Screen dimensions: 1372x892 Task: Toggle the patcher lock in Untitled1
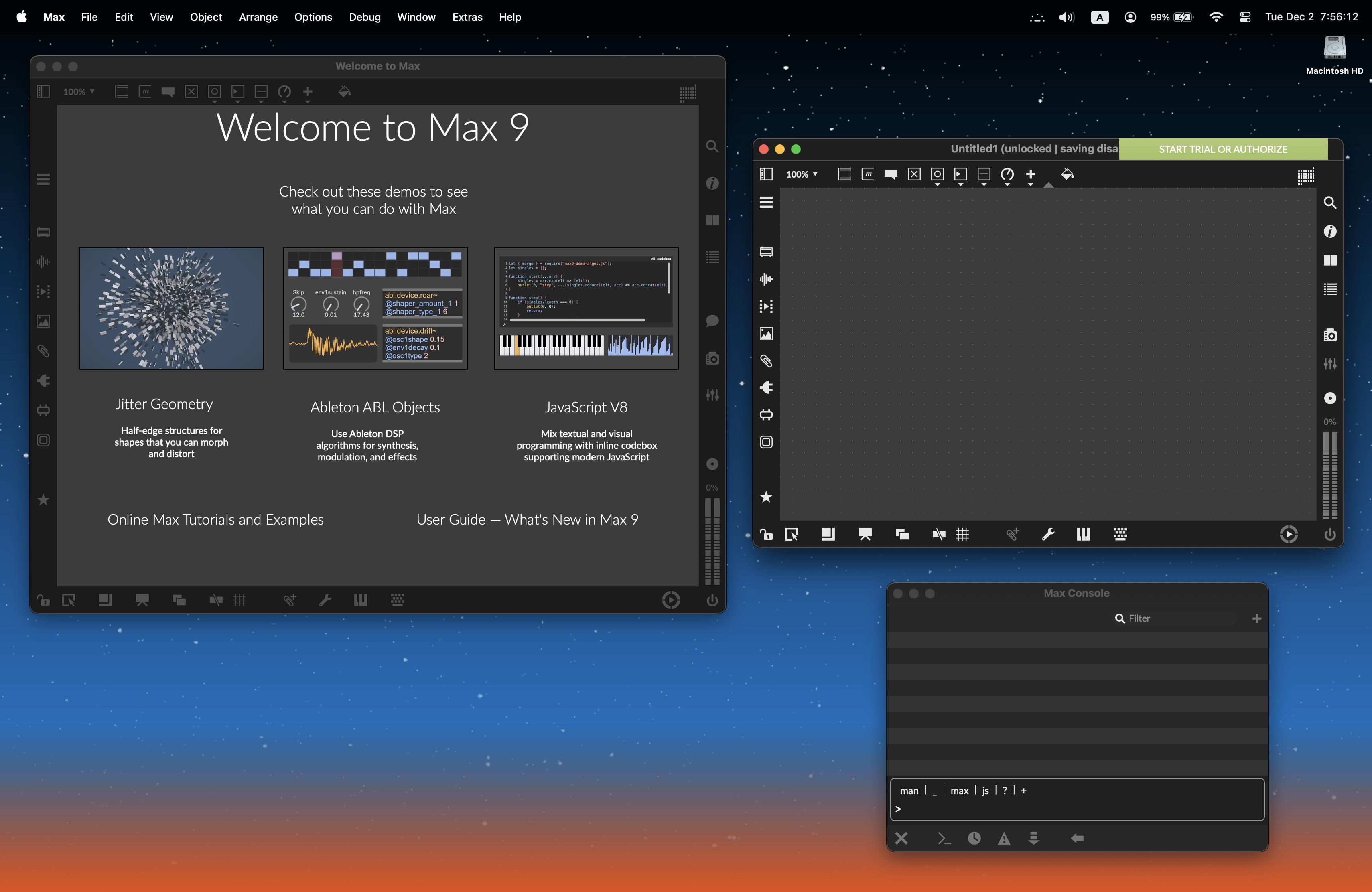pos(765,534)
